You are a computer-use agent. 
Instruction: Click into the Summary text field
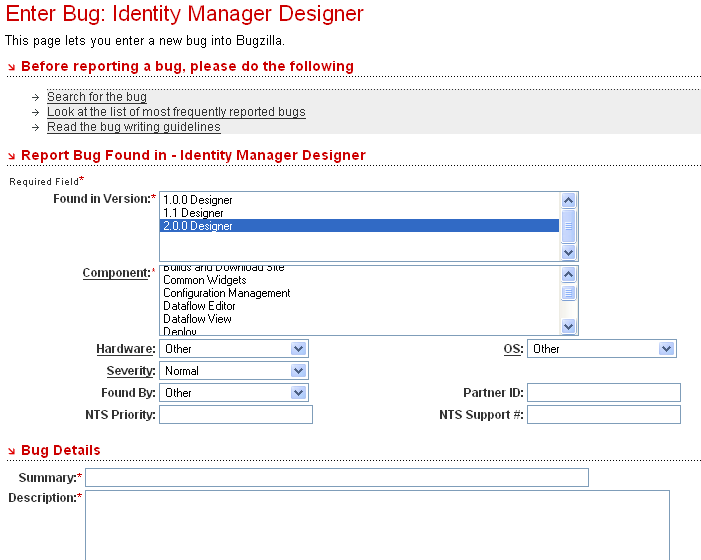337,478
